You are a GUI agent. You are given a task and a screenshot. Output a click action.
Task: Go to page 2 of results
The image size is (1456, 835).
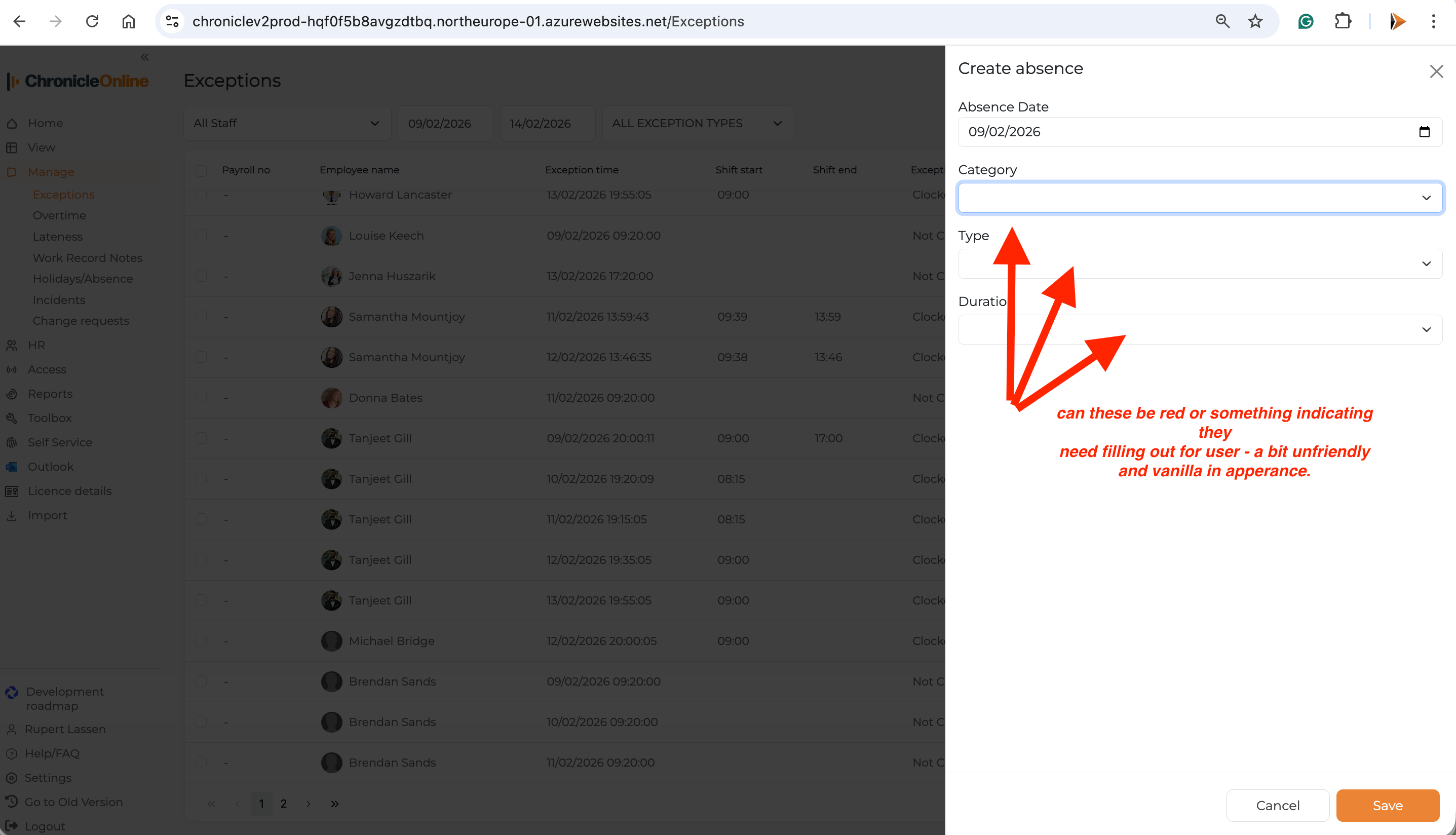(283, 804)
